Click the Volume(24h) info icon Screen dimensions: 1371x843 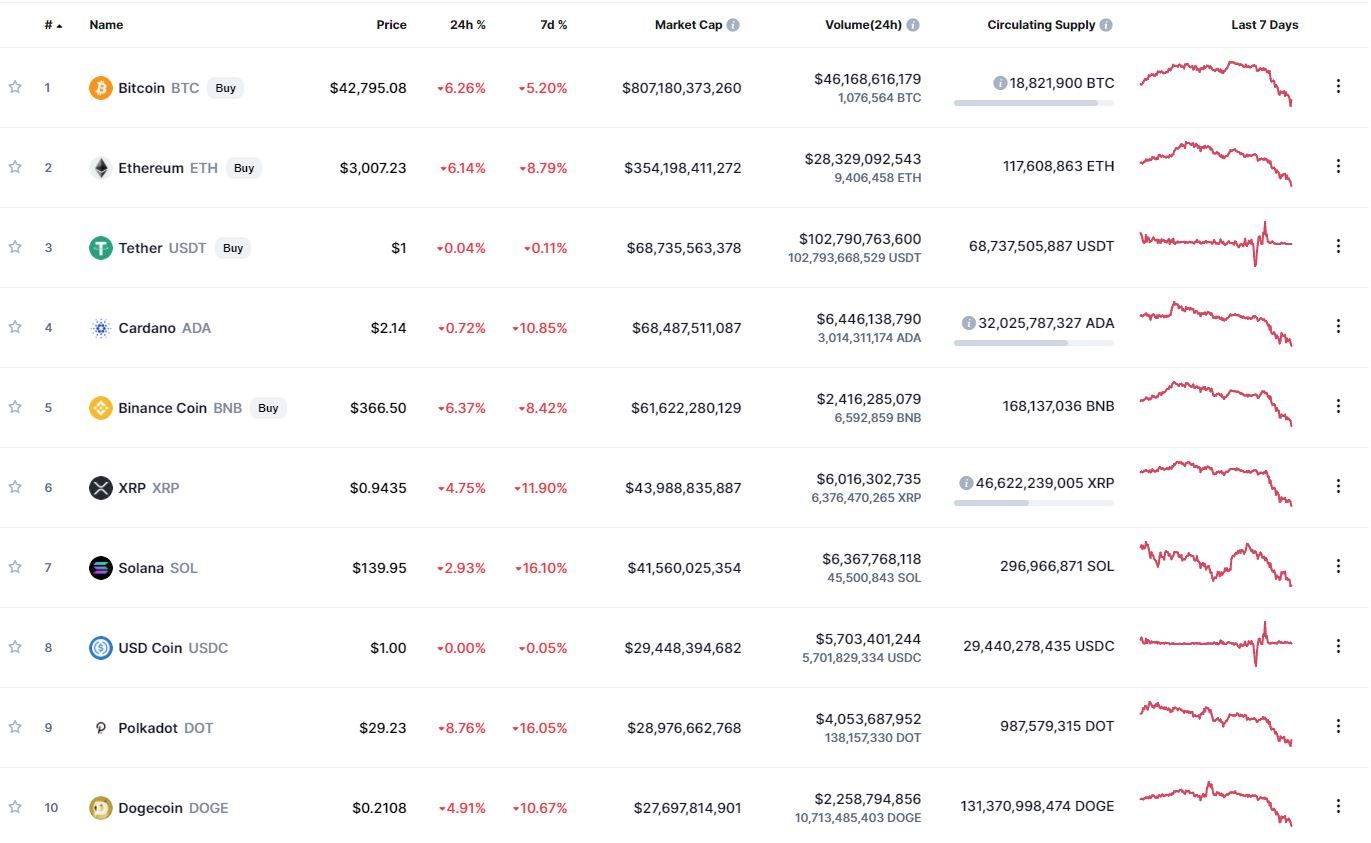pyautogui.click(x=913, y=25)
